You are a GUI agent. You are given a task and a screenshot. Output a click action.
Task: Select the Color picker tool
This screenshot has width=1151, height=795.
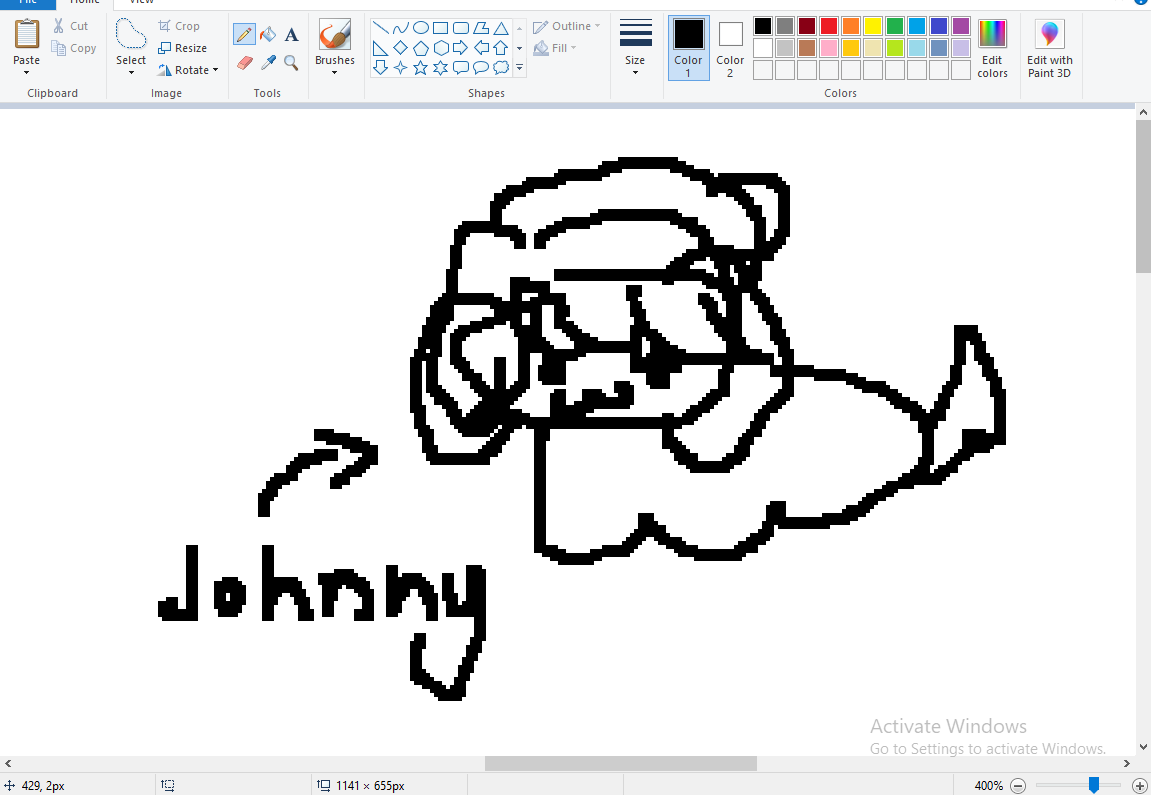(x=267, y=62)
